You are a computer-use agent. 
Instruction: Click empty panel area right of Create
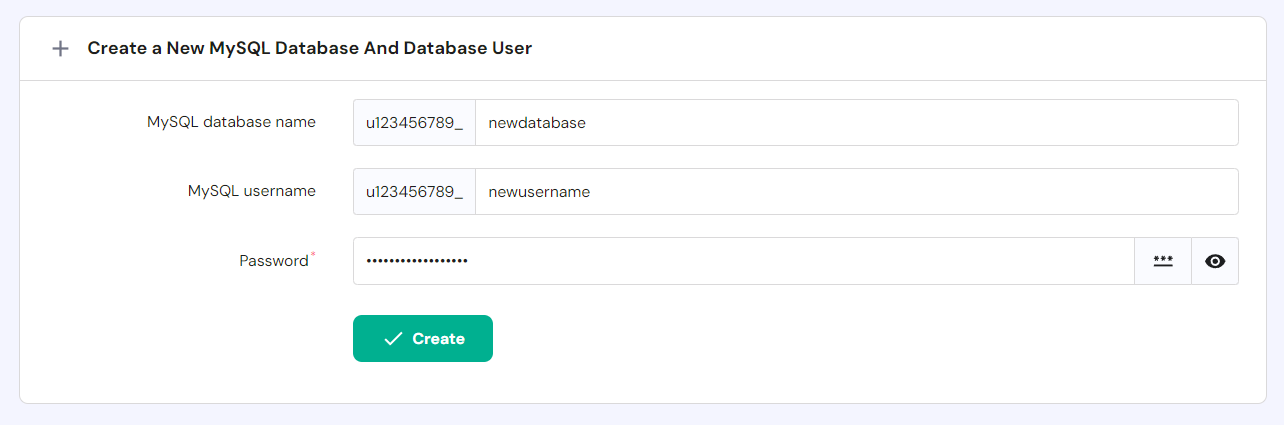pyautogui.click(x=850, y=339)
